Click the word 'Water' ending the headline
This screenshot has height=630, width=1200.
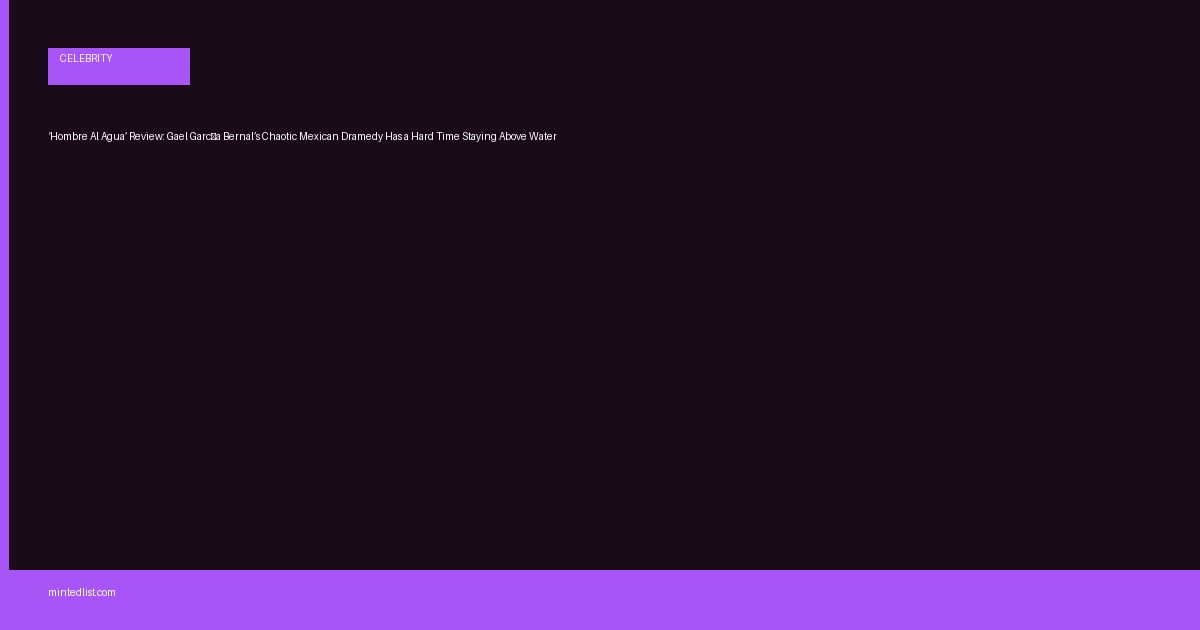(x=542, y=136)
